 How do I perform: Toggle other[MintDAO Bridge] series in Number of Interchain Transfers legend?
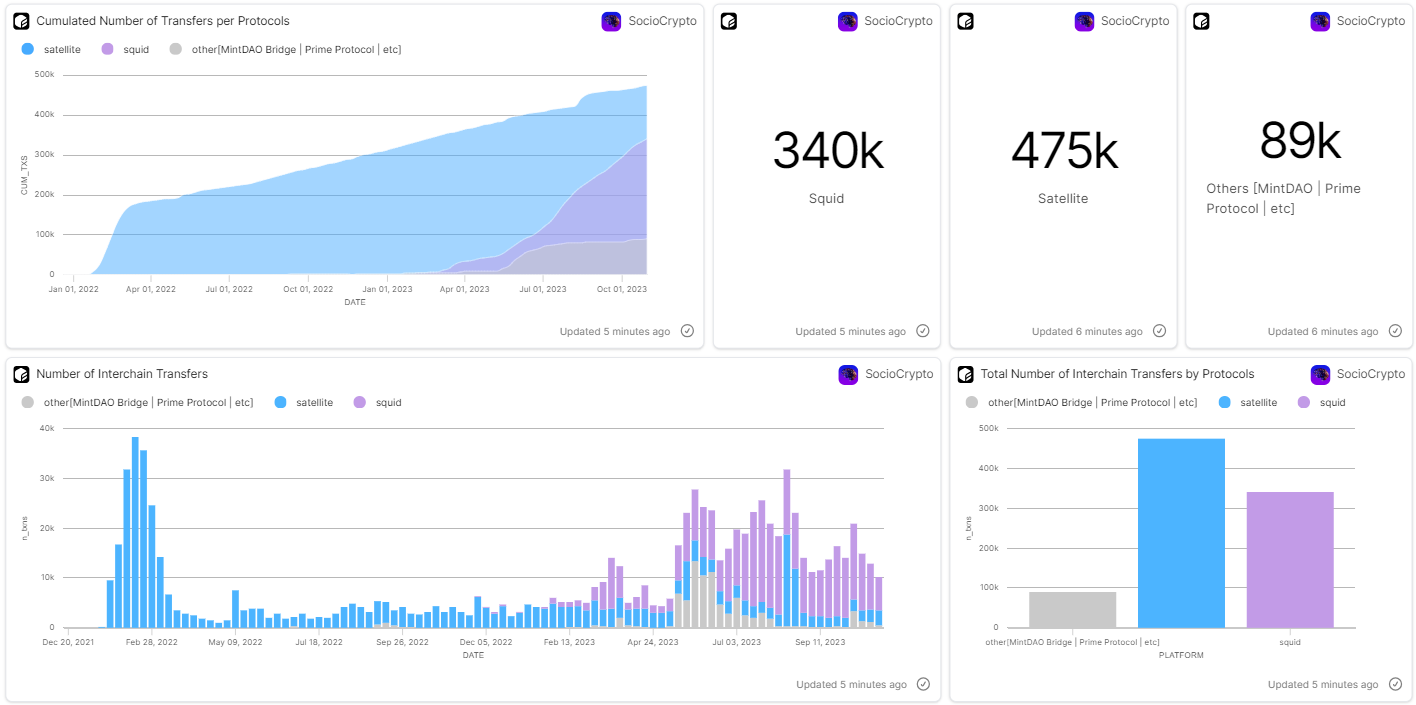(x=137, y=402)
